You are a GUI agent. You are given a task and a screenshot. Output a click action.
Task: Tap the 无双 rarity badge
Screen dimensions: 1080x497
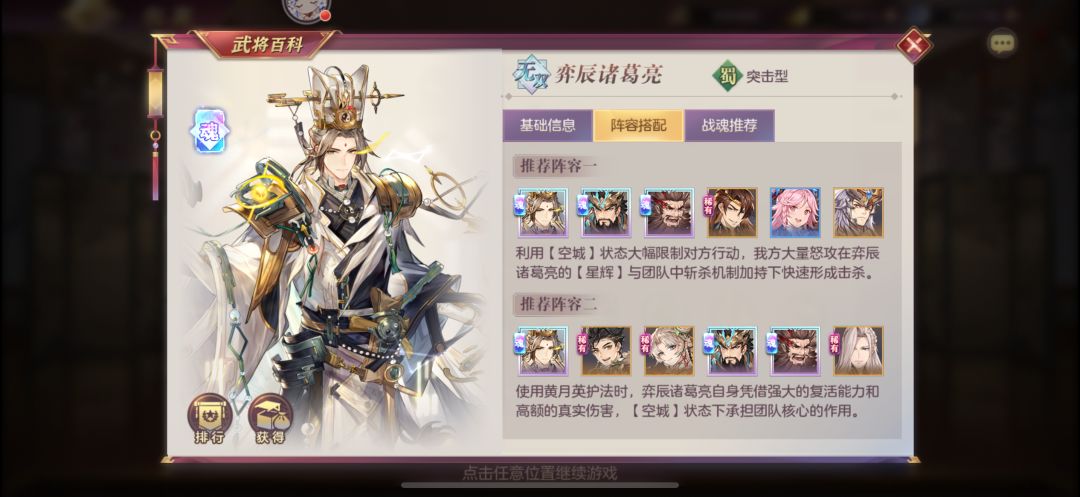click(532, 76)
